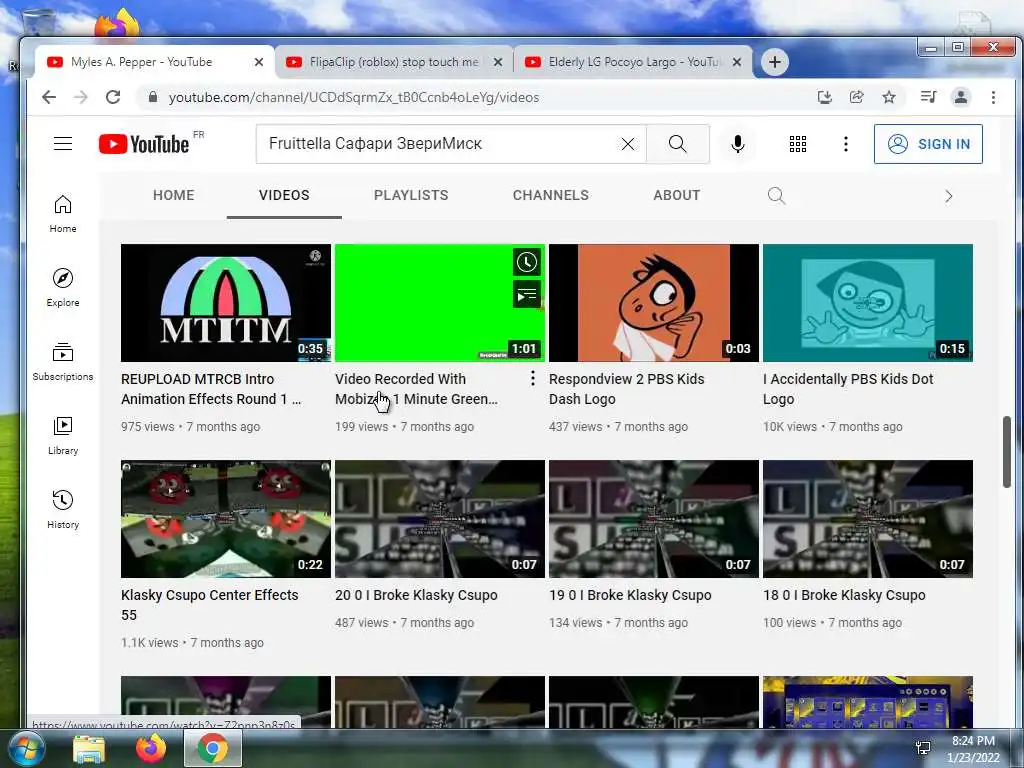Open a new browser tab
Viewport: 1024px width, 768px height.
pyautogui.click(x=775, y=62)
